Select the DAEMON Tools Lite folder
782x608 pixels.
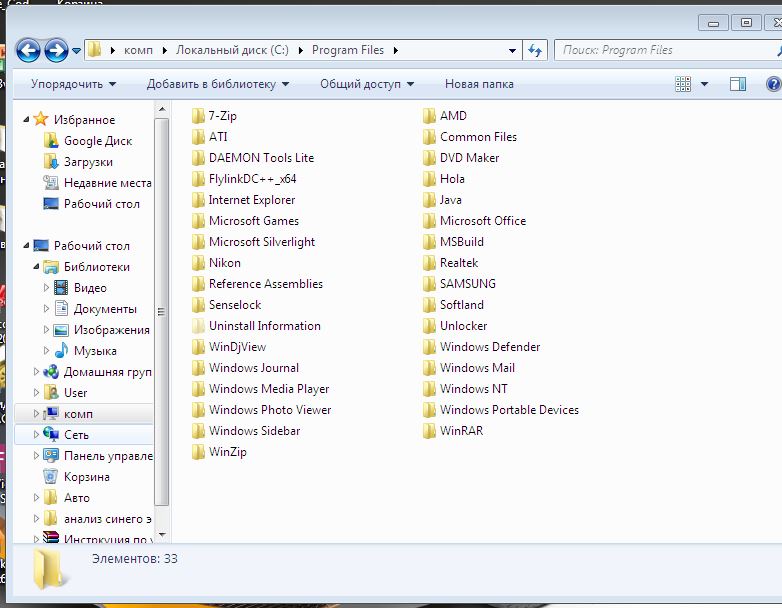click(260, 158)
